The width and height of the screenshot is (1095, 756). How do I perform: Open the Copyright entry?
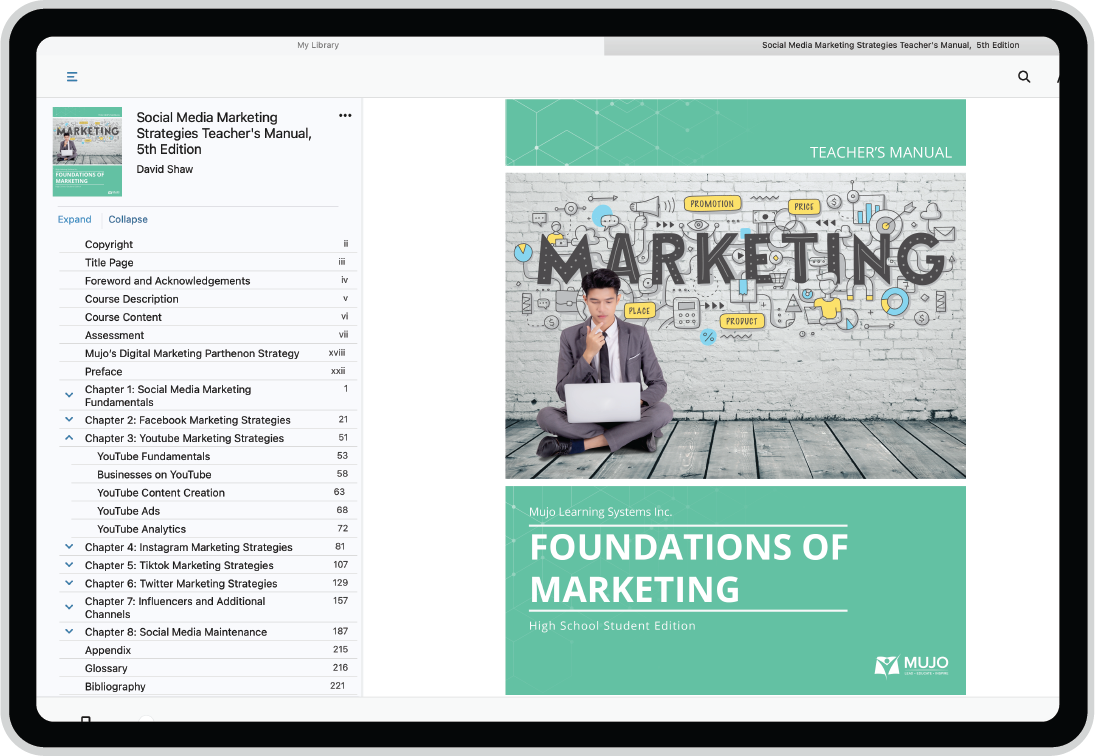[208, 244]
